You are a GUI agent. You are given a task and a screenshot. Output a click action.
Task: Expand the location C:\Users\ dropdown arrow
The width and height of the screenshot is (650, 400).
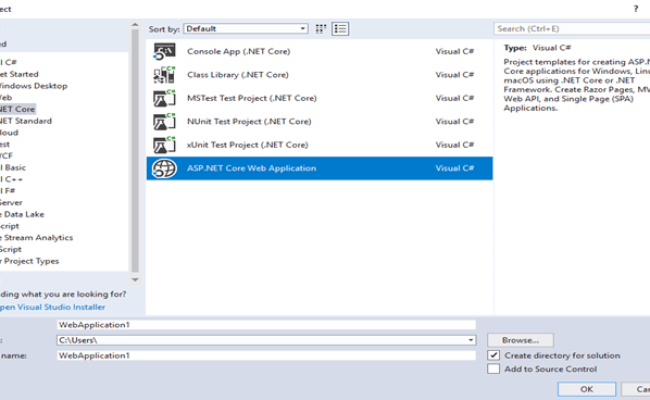471,340
